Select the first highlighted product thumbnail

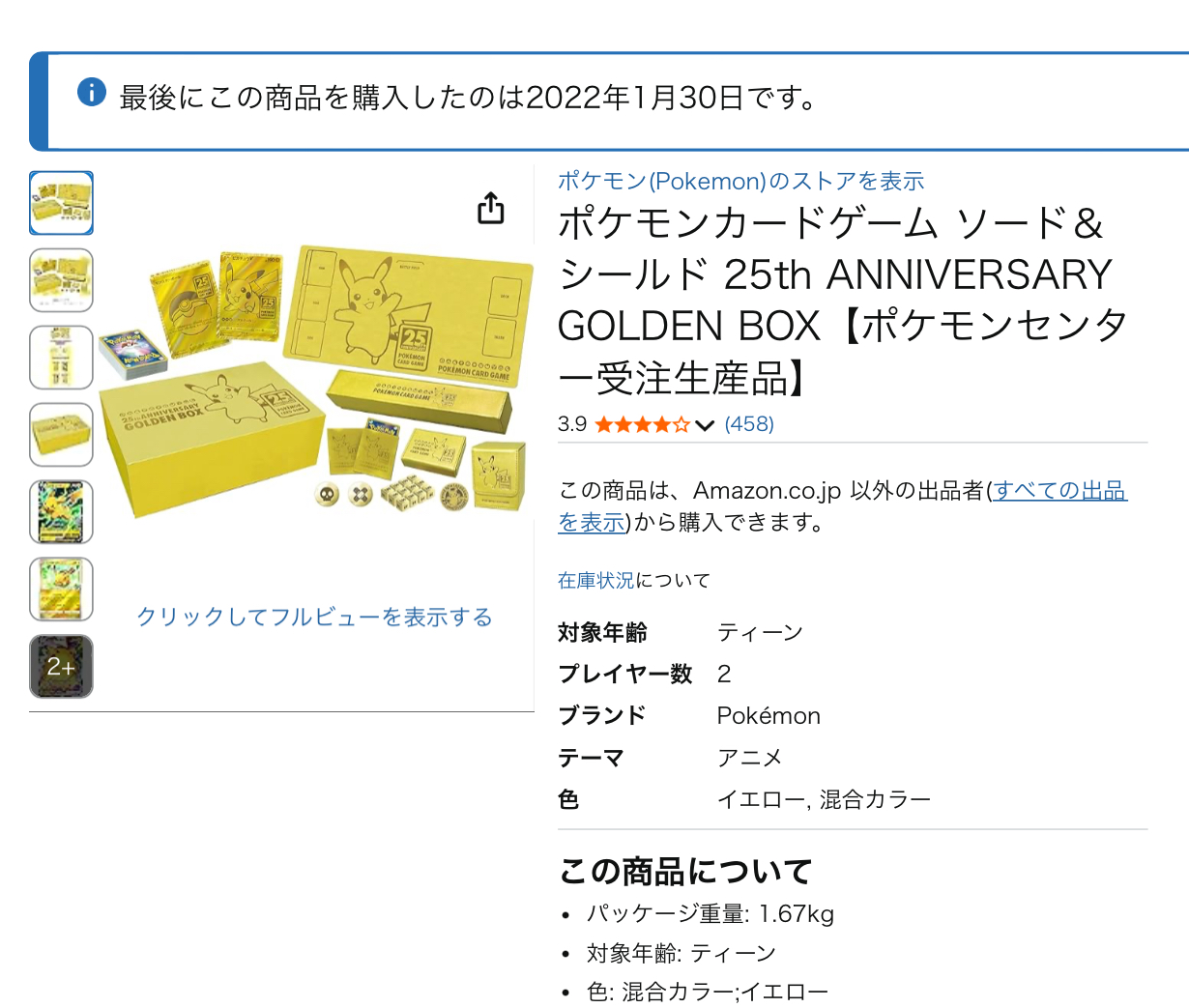pos(61,203)
